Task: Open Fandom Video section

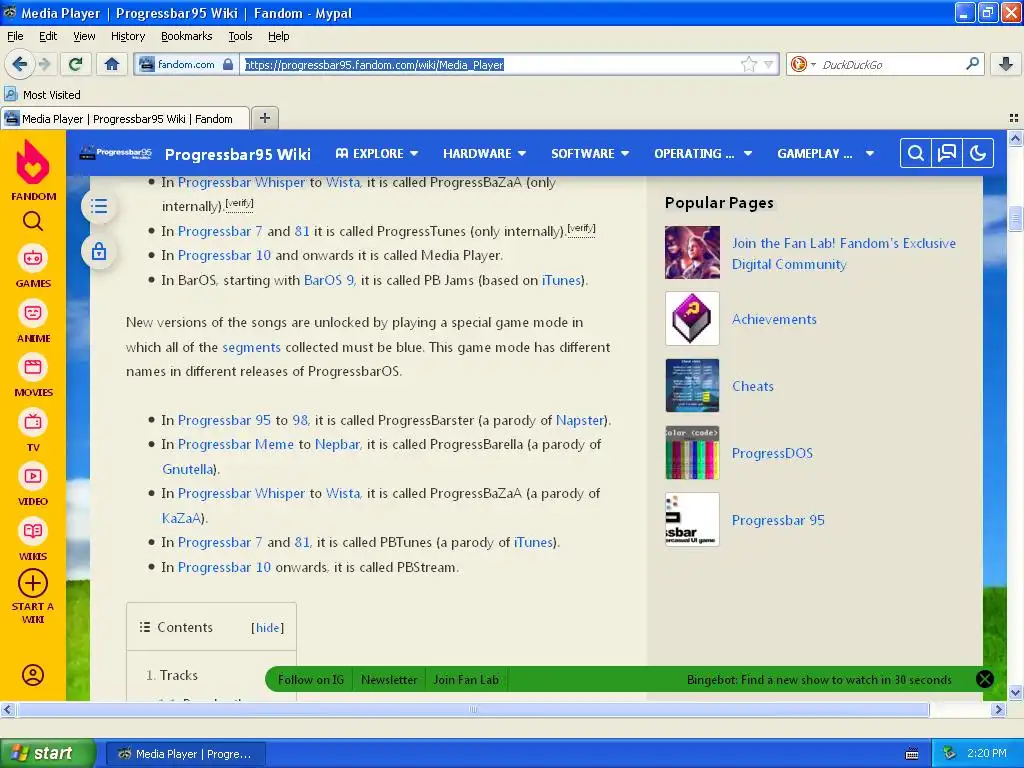Action: 33,484
